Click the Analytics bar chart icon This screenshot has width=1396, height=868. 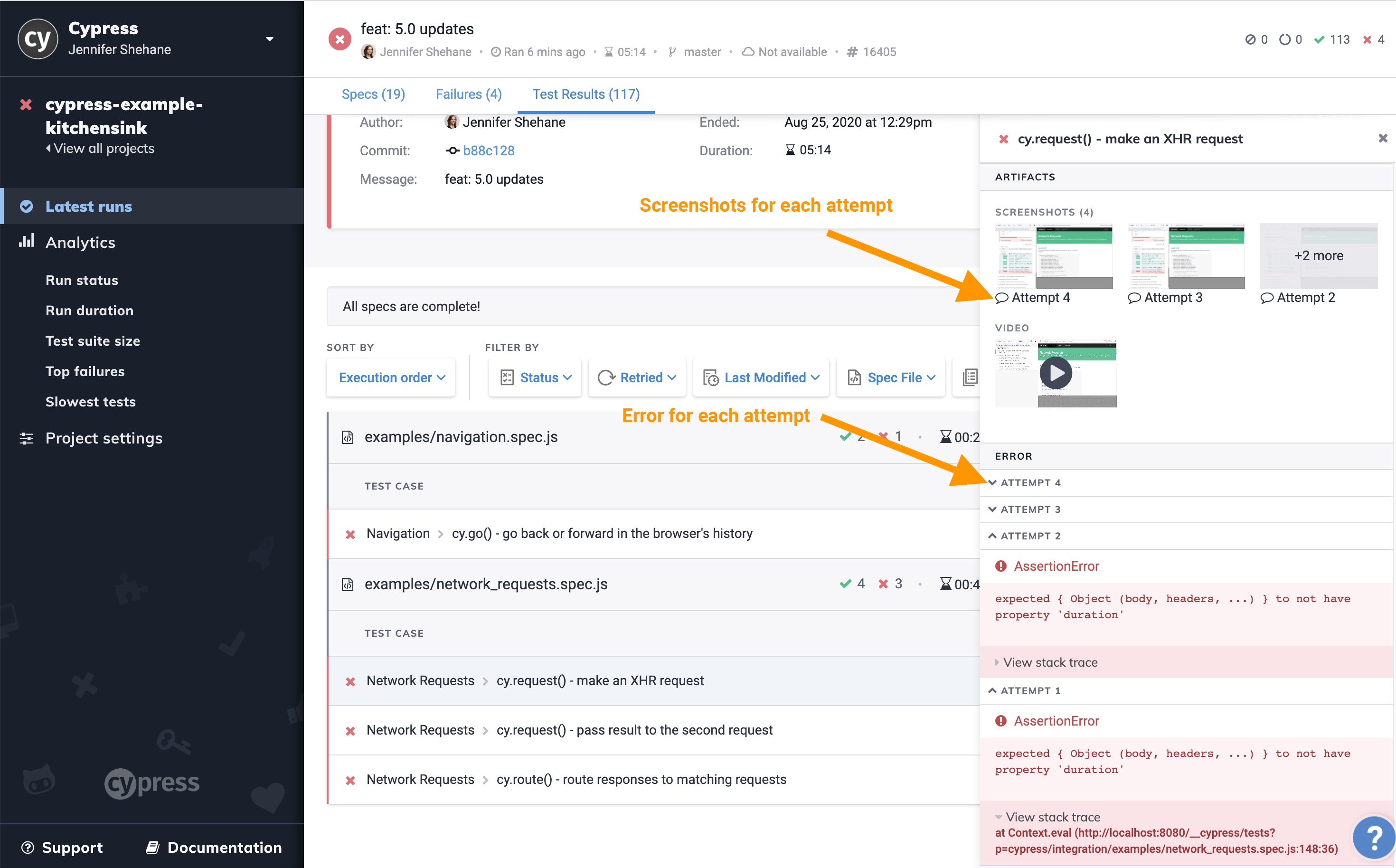[x=27, y=241]
